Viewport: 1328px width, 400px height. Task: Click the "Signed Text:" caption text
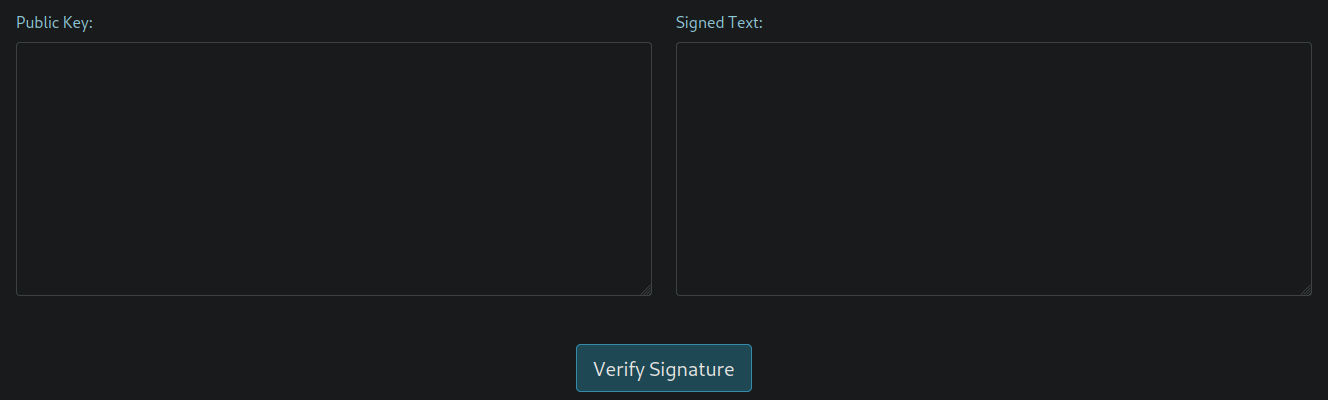pyautogui.click(x=719, y=22)
